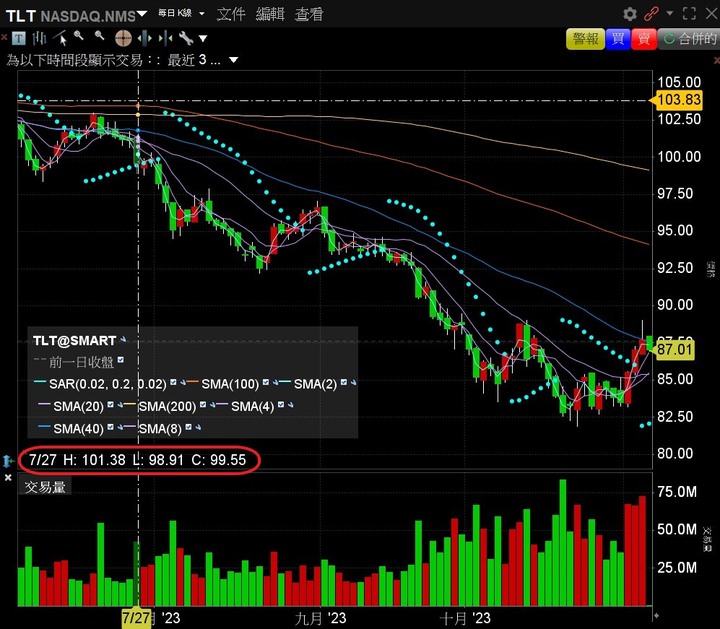This screenshot has width=720, height=629.
Task: Click the 105.00 price axis label
Action: coord(679,83)
